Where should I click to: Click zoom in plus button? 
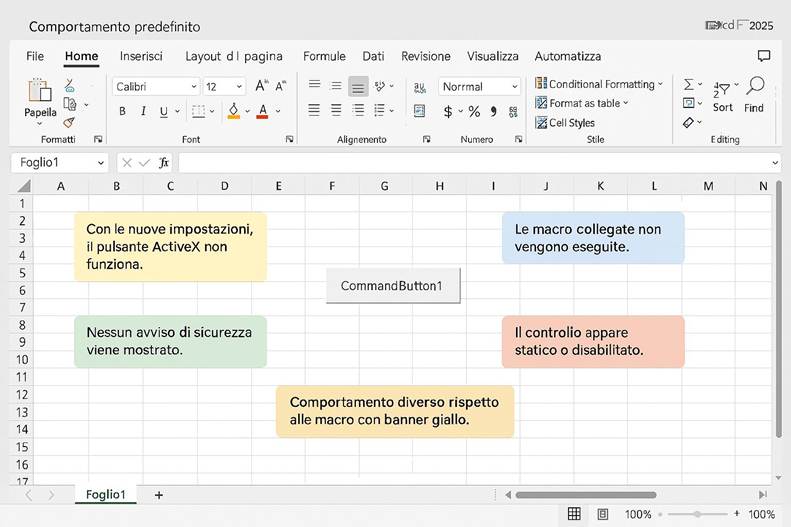tap(737, 513)
